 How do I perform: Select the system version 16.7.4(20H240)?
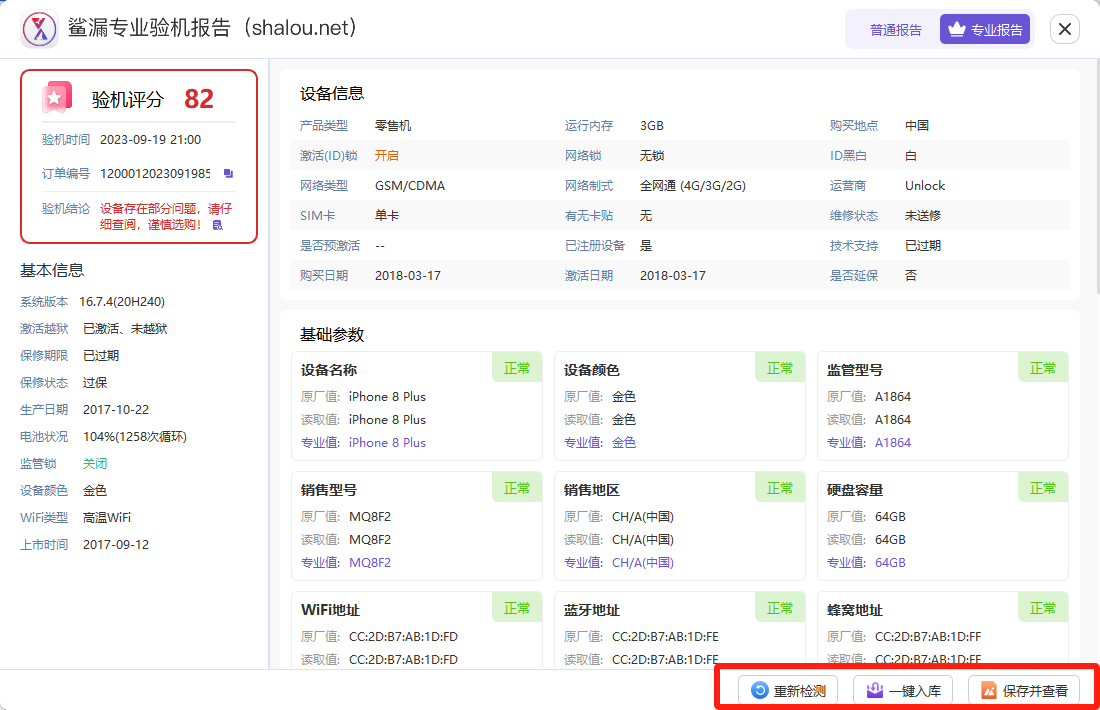point(122,302)
